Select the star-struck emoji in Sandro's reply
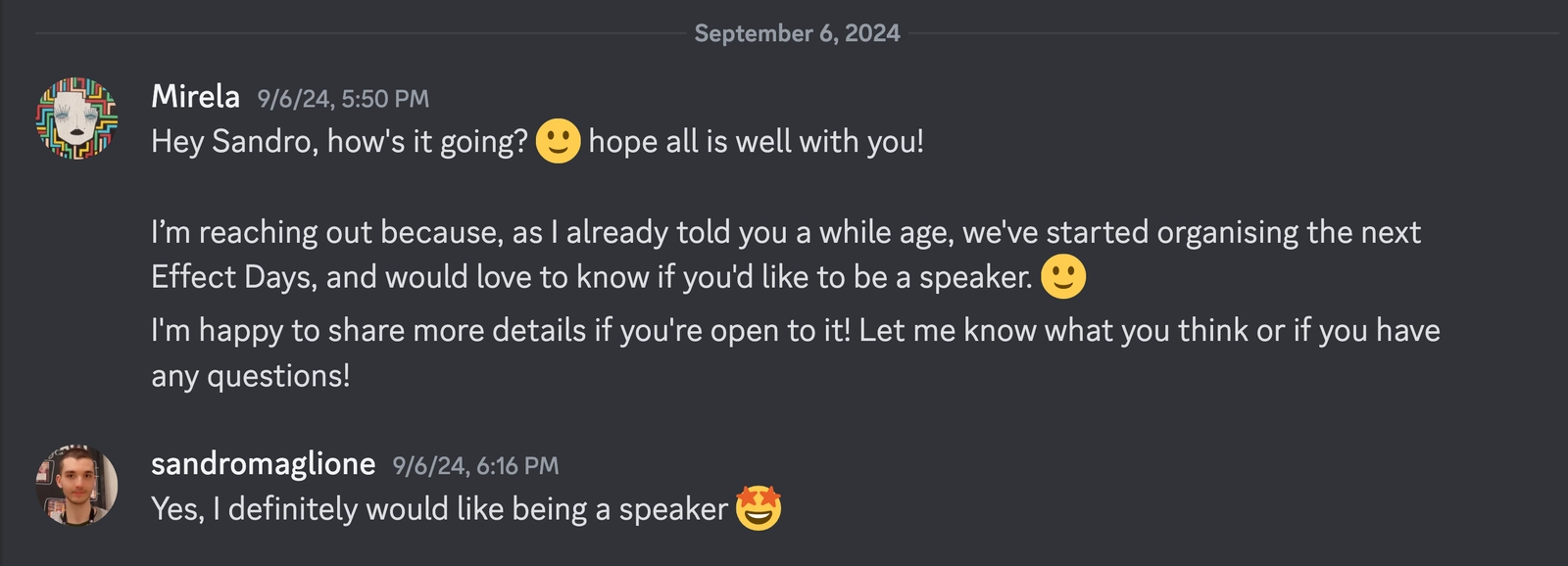 759,508
